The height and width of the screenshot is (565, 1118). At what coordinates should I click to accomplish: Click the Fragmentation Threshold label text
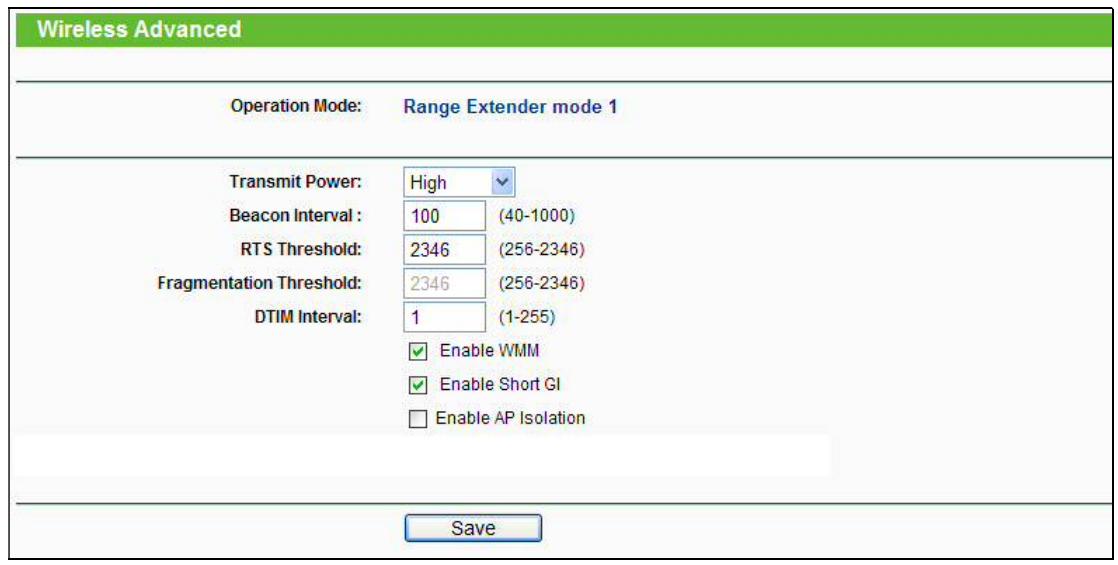click(x=259, y=283)
